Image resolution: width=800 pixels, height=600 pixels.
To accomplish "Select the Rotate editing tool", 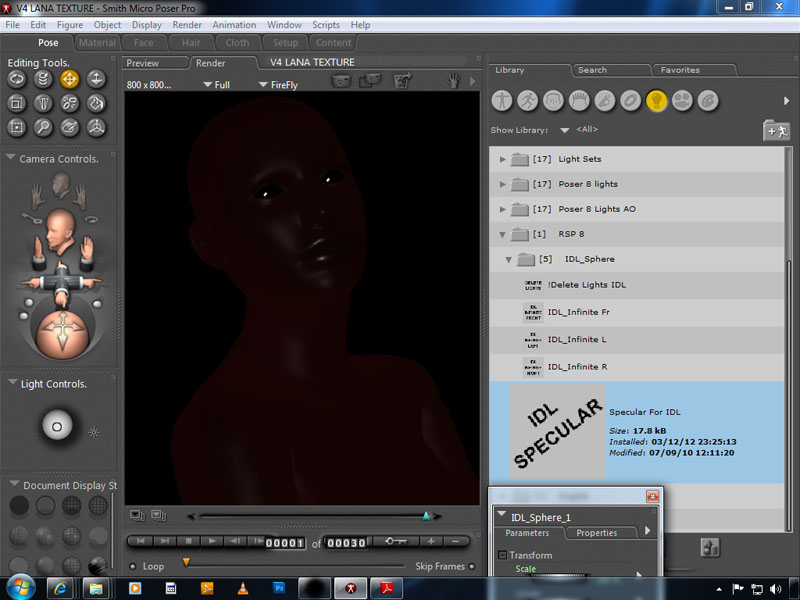I will click(x=17, y=79).
